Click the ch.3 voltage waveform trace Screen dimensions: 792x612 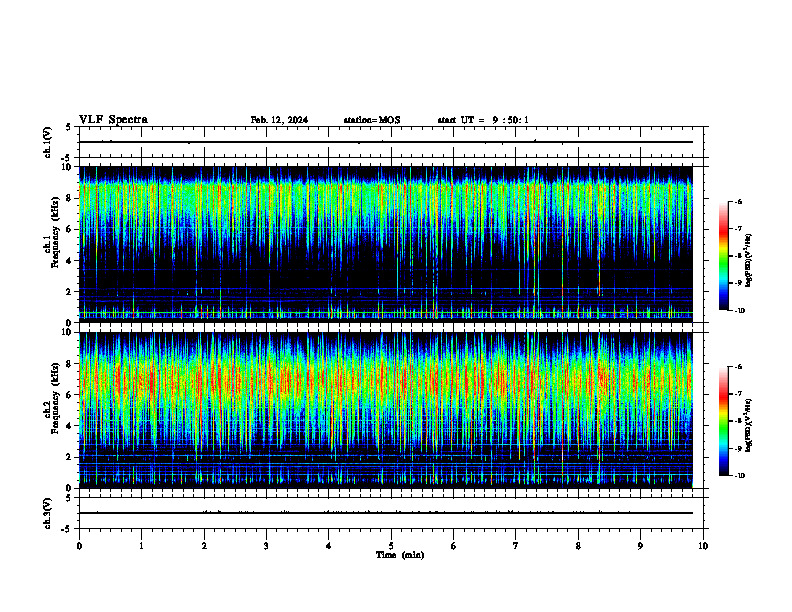[x=386, y=513]
